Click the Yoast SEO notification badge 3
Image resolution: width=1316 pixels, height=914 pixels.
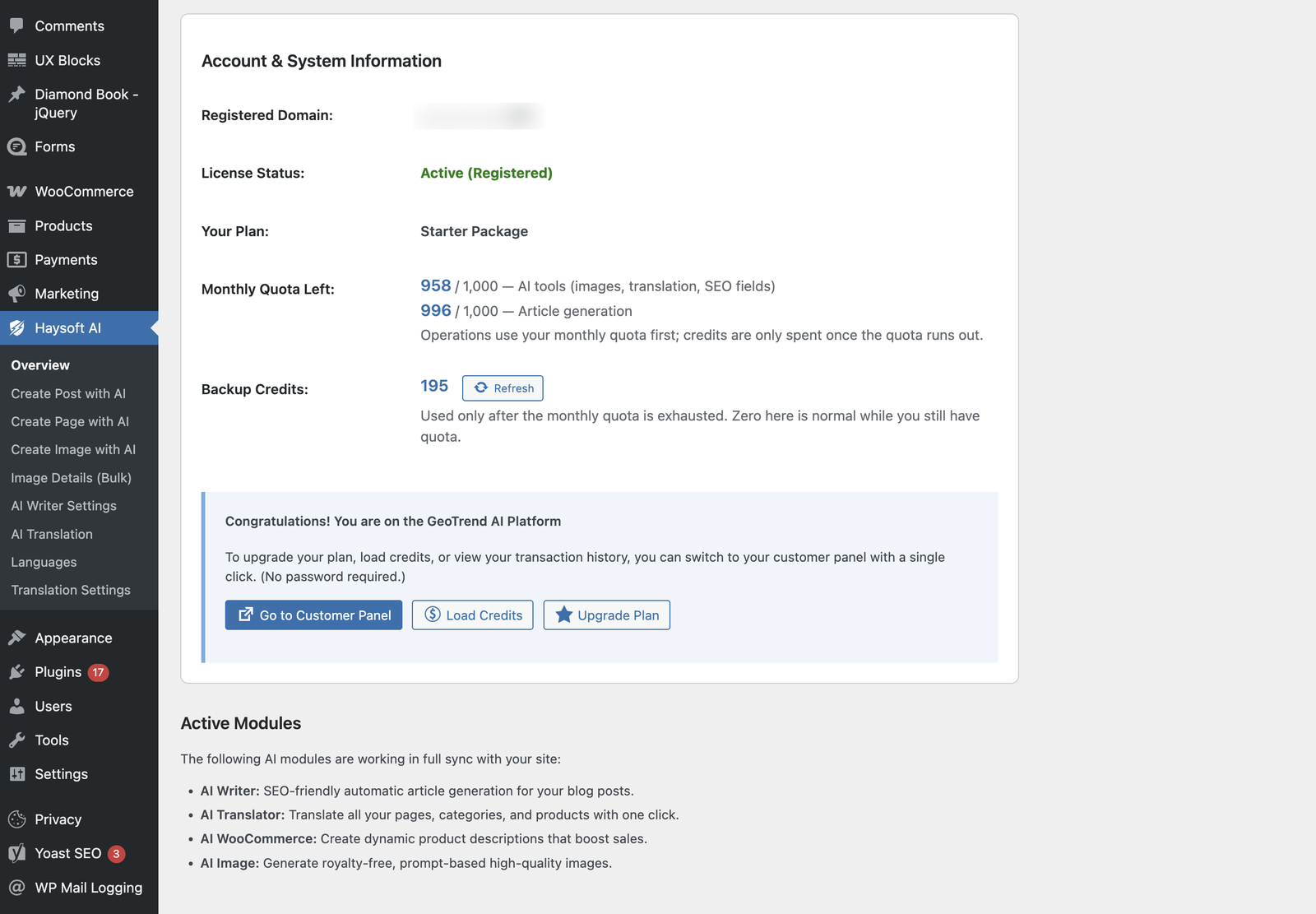117,854
